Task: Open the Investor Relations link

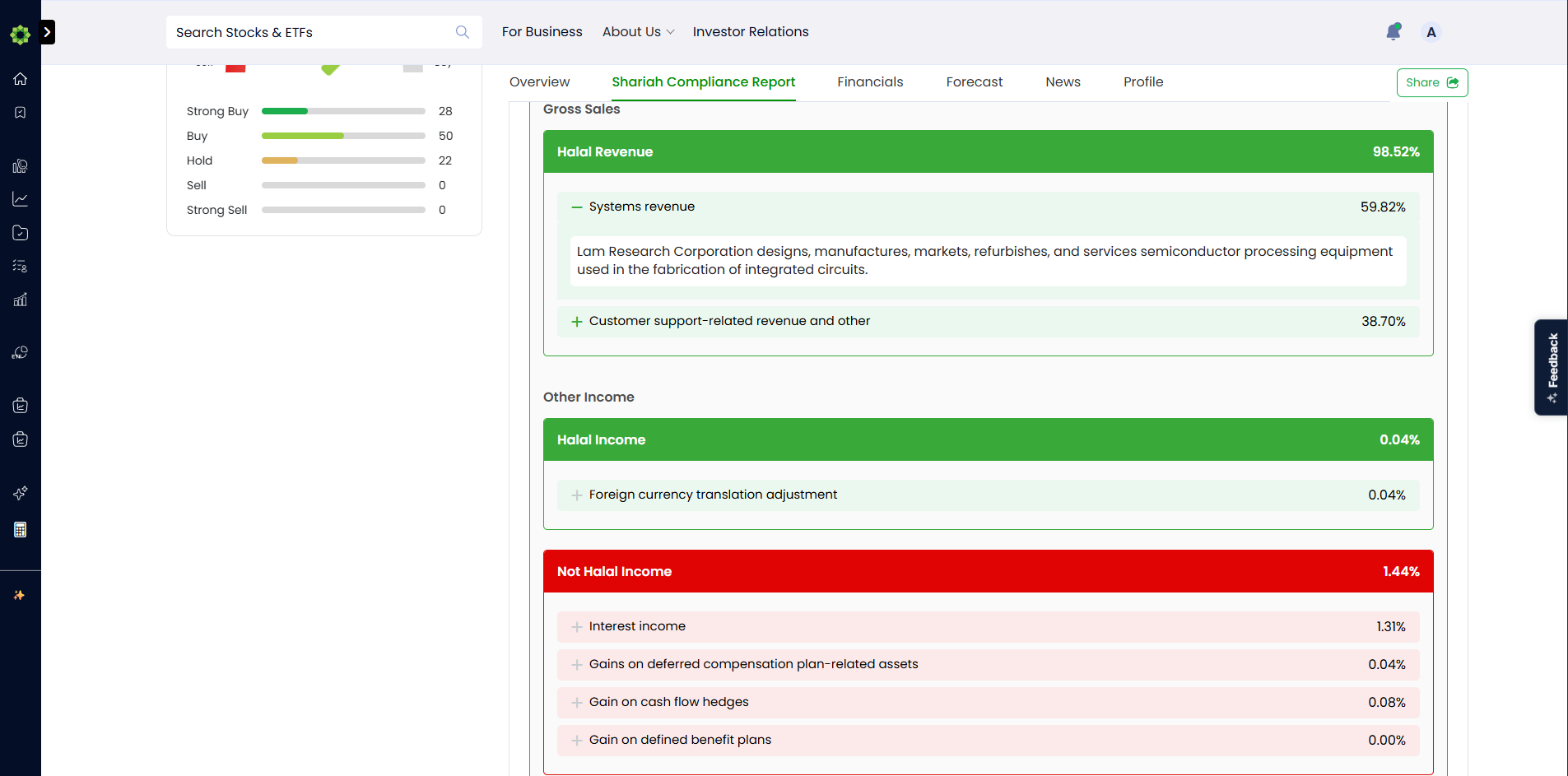Action: pyautogui.click(x=751, y=32)
